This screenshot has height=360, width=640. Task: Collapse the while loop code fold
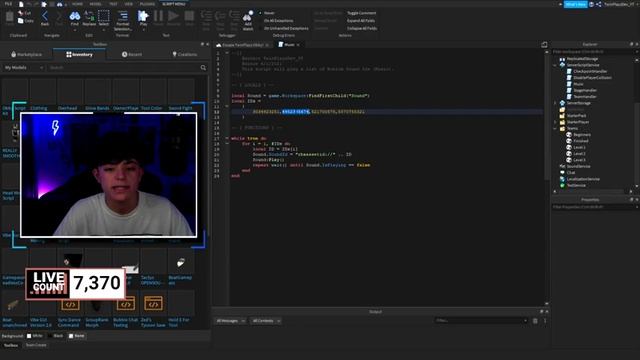[227, 138]
